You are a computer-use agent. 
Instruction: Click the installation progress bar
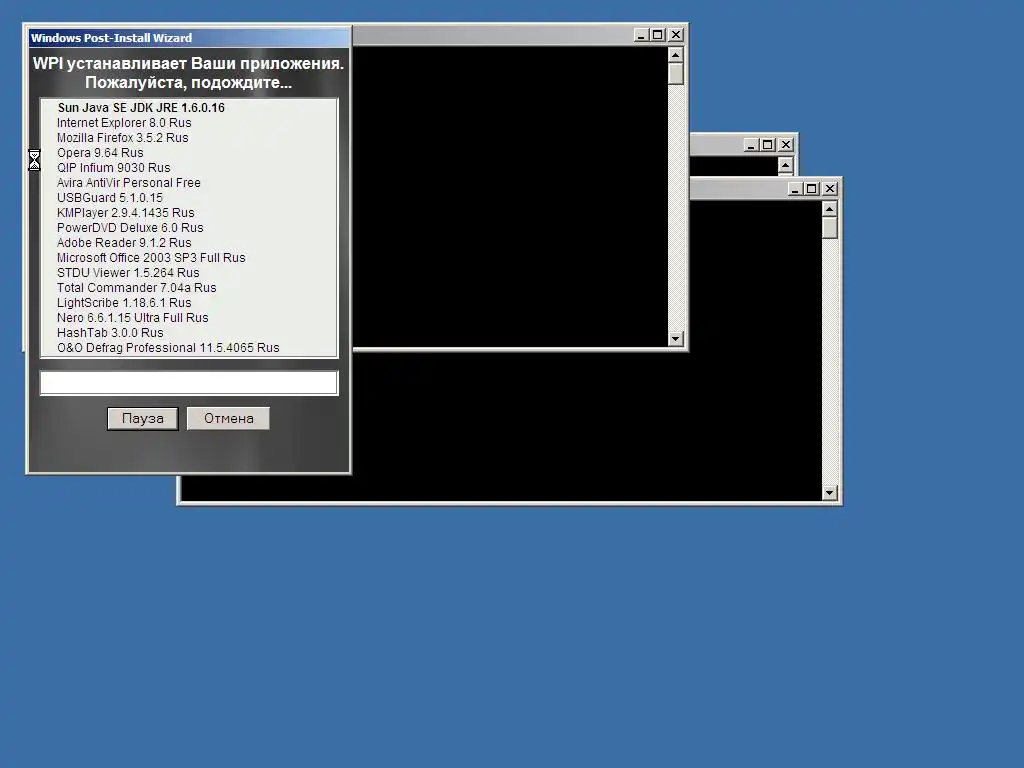point(189,383)
